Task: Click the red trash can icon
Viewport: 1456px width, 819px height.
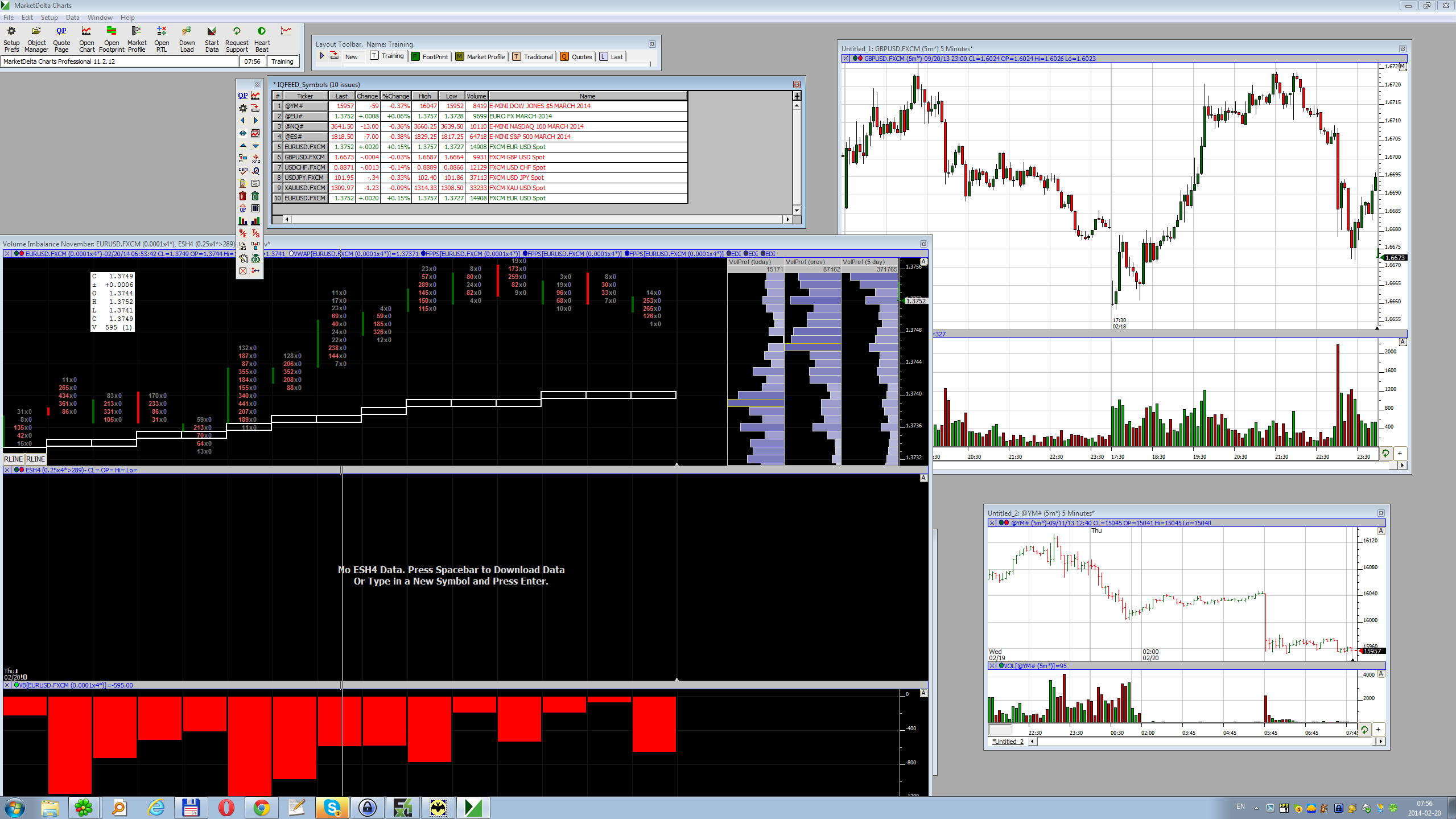Action: [243, 196]
